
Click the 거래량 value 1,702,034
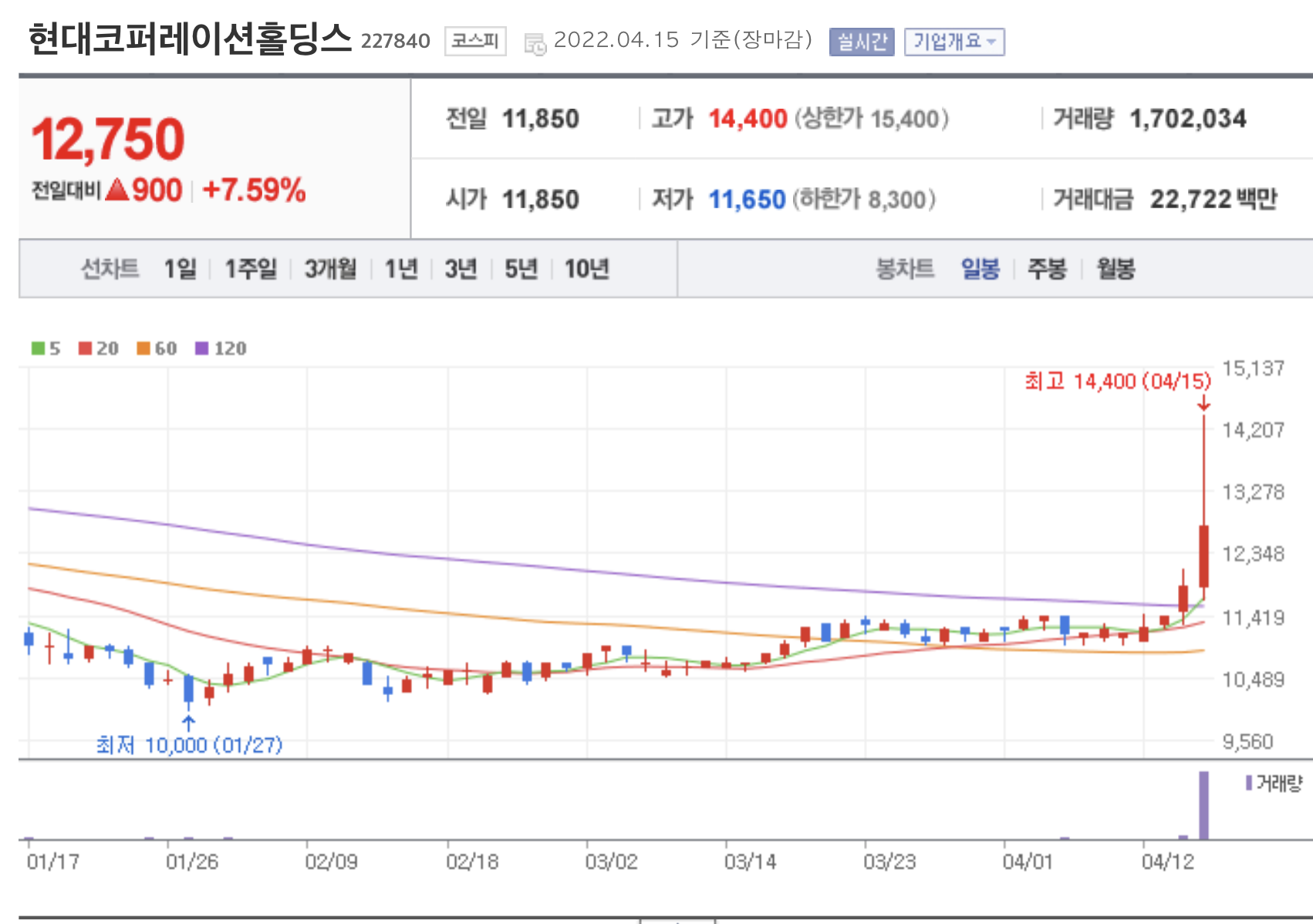(x=1188, y=119)
